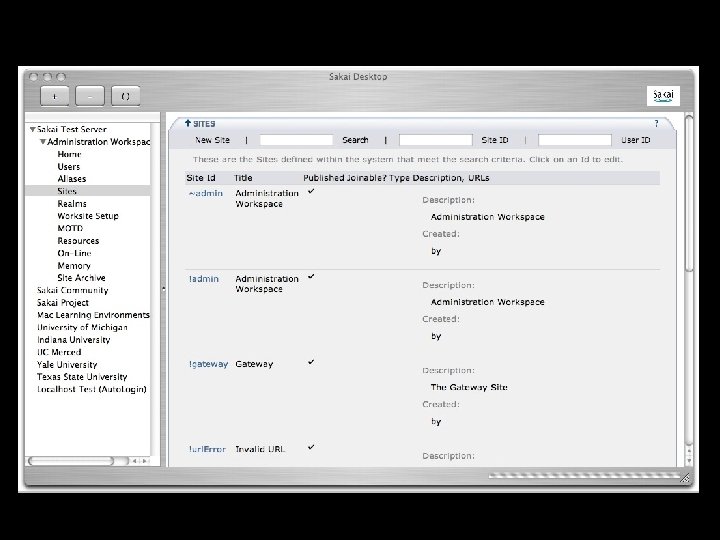This screenshot has height=540, width=720.
Task: Collapse the Administration Workspace tree node
Action: click(43, 141)
